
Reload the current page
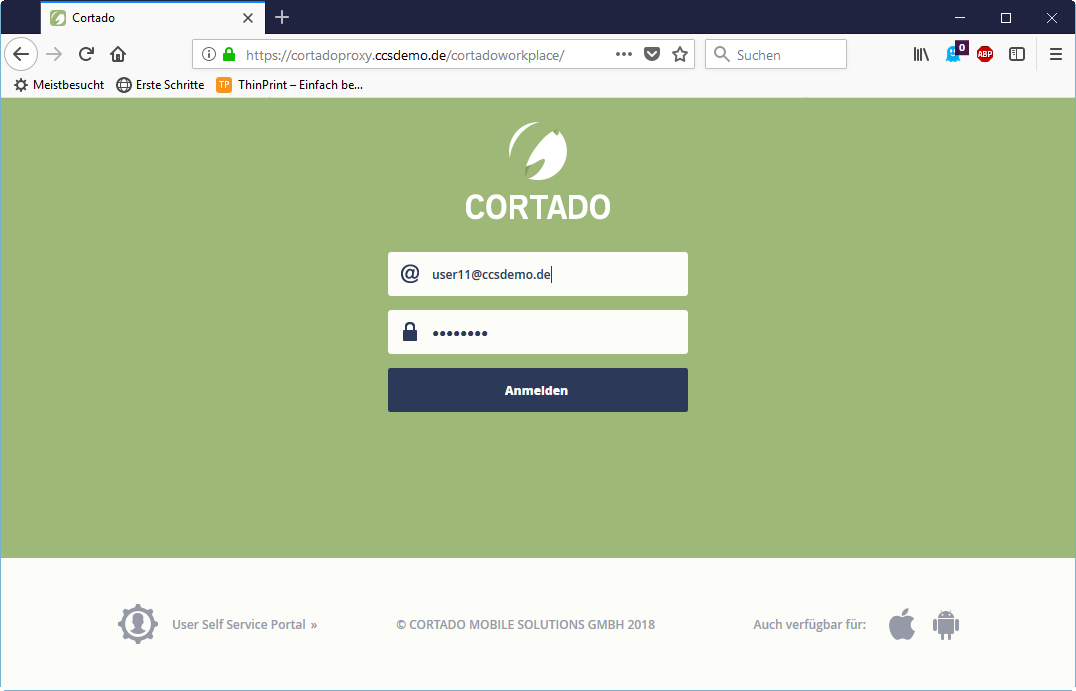click(86, 54)
